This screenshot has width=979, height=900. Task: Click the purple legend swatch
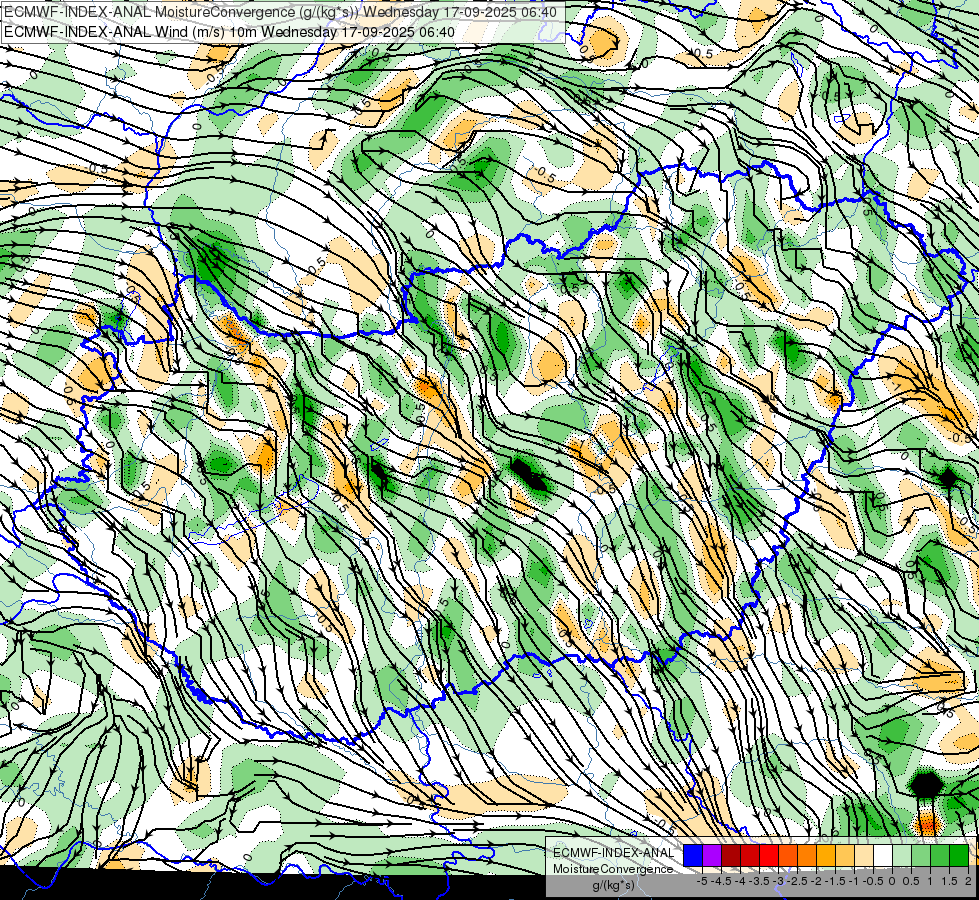[712, 856]
